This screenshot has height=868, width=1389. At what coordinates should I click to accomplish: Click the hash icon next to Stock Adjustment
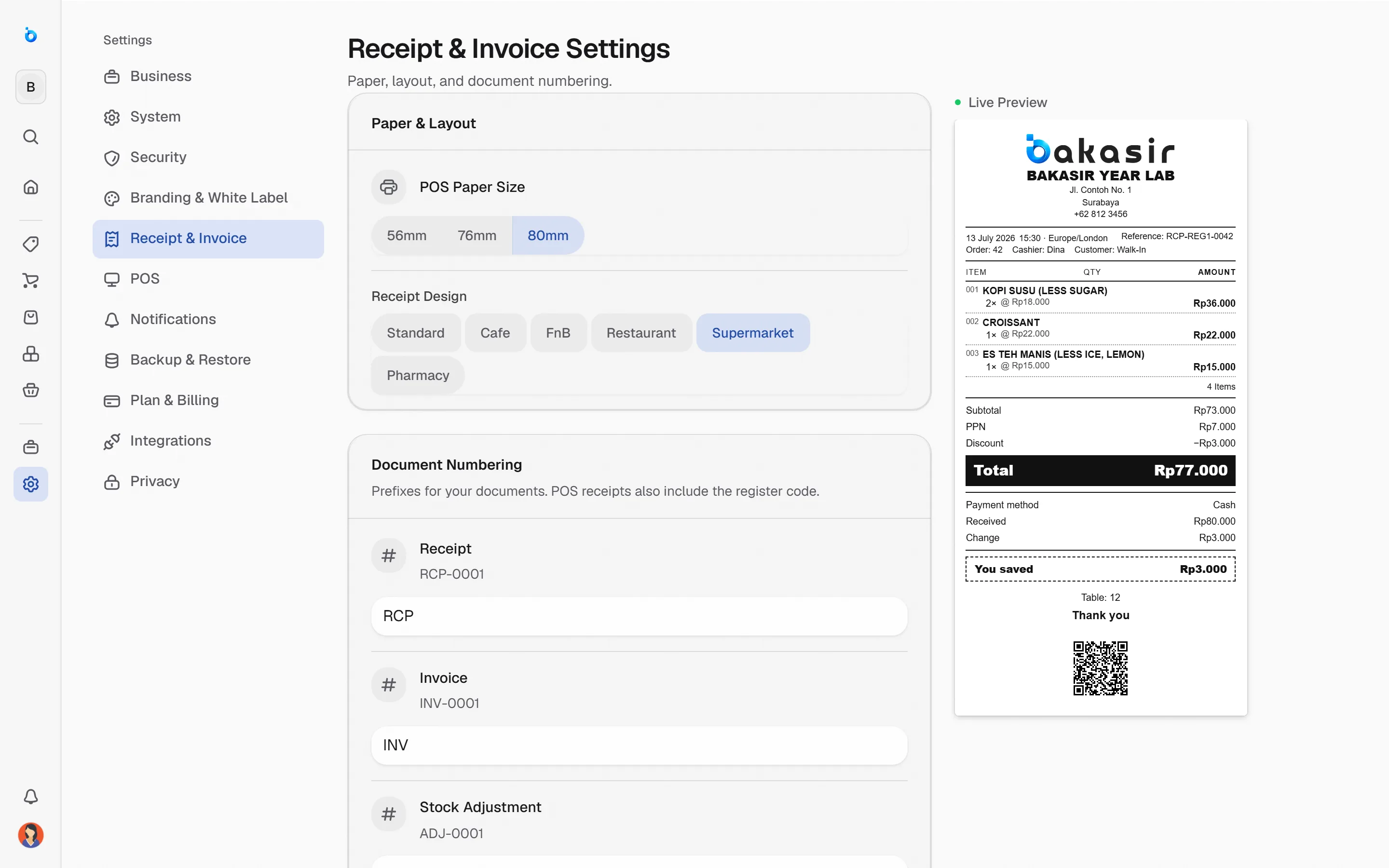click(389, 814)
